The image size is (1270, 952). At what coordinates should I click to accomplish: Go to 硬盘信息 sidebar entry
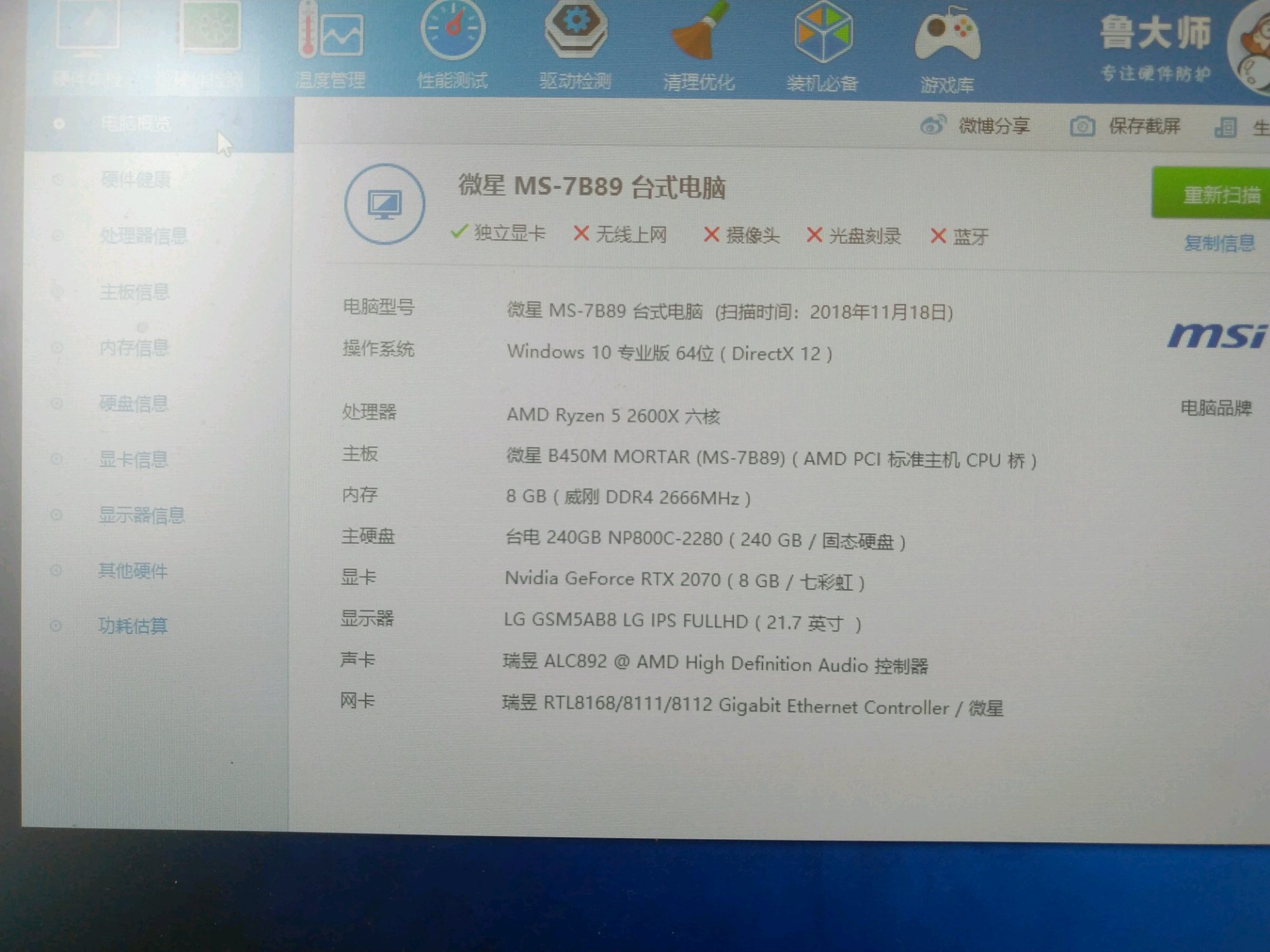[133, 403]
